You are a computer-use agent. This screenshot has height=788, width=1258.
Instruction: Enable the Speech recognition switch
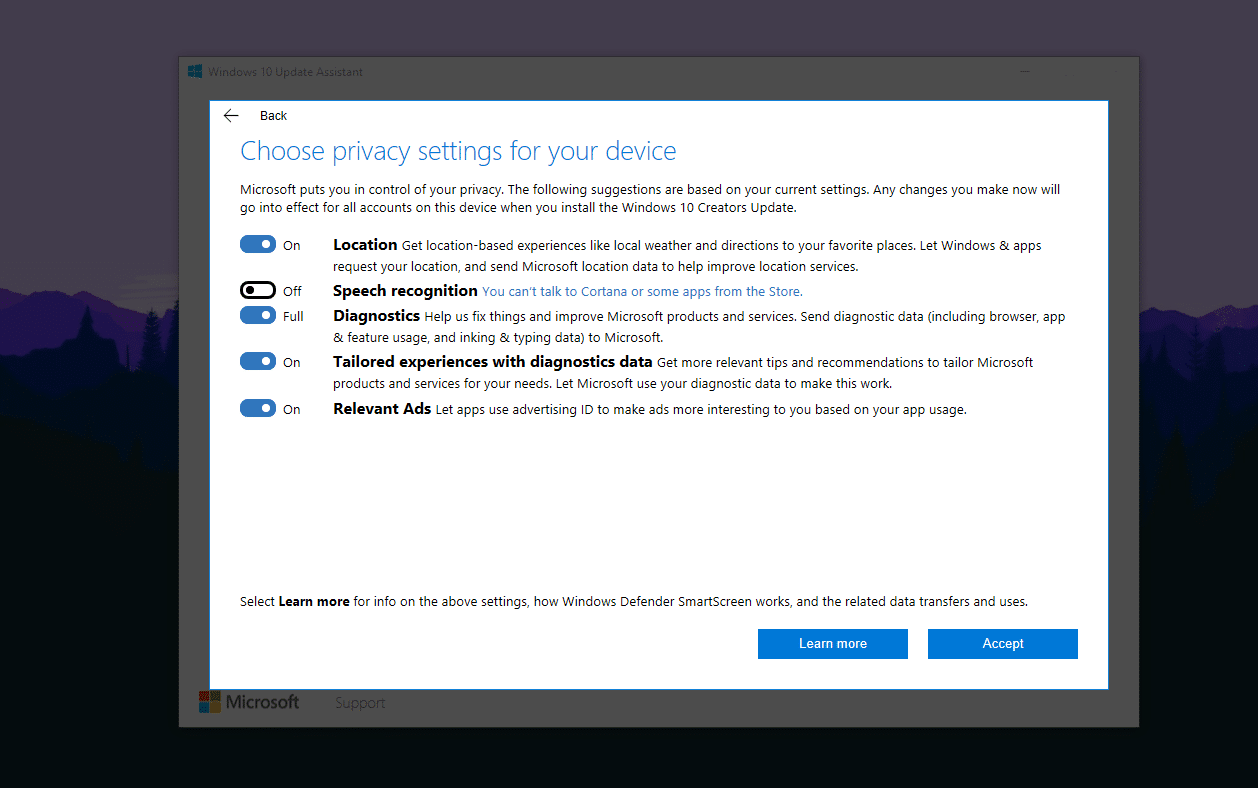257,290
